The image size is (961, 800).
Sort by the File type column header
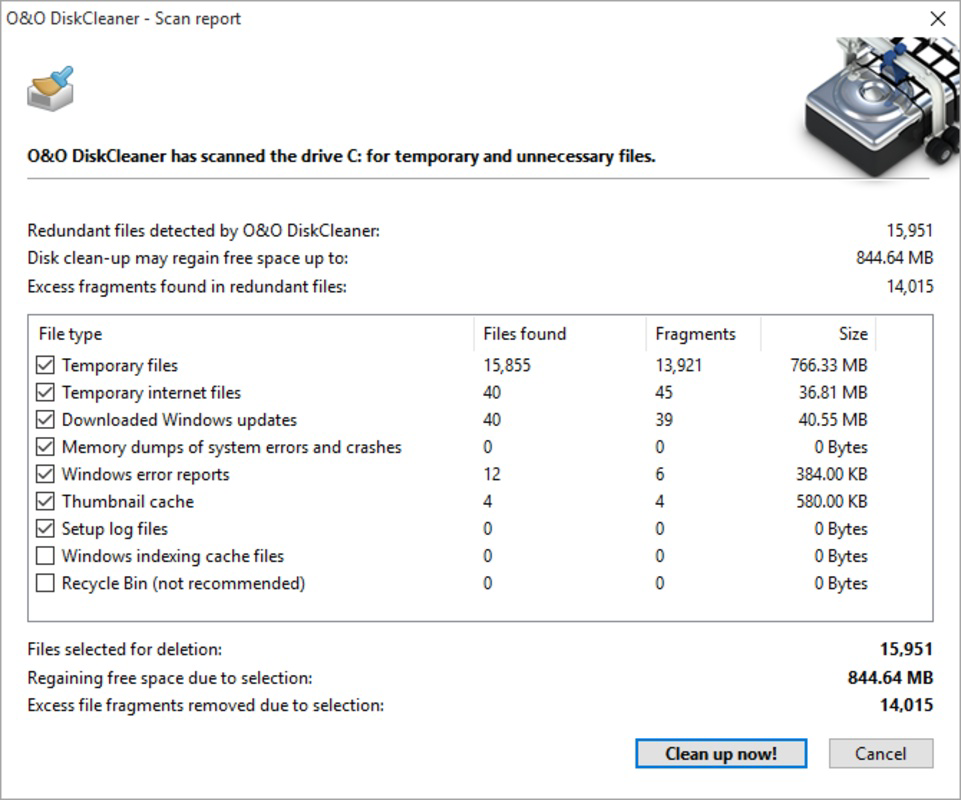point(251,334)
